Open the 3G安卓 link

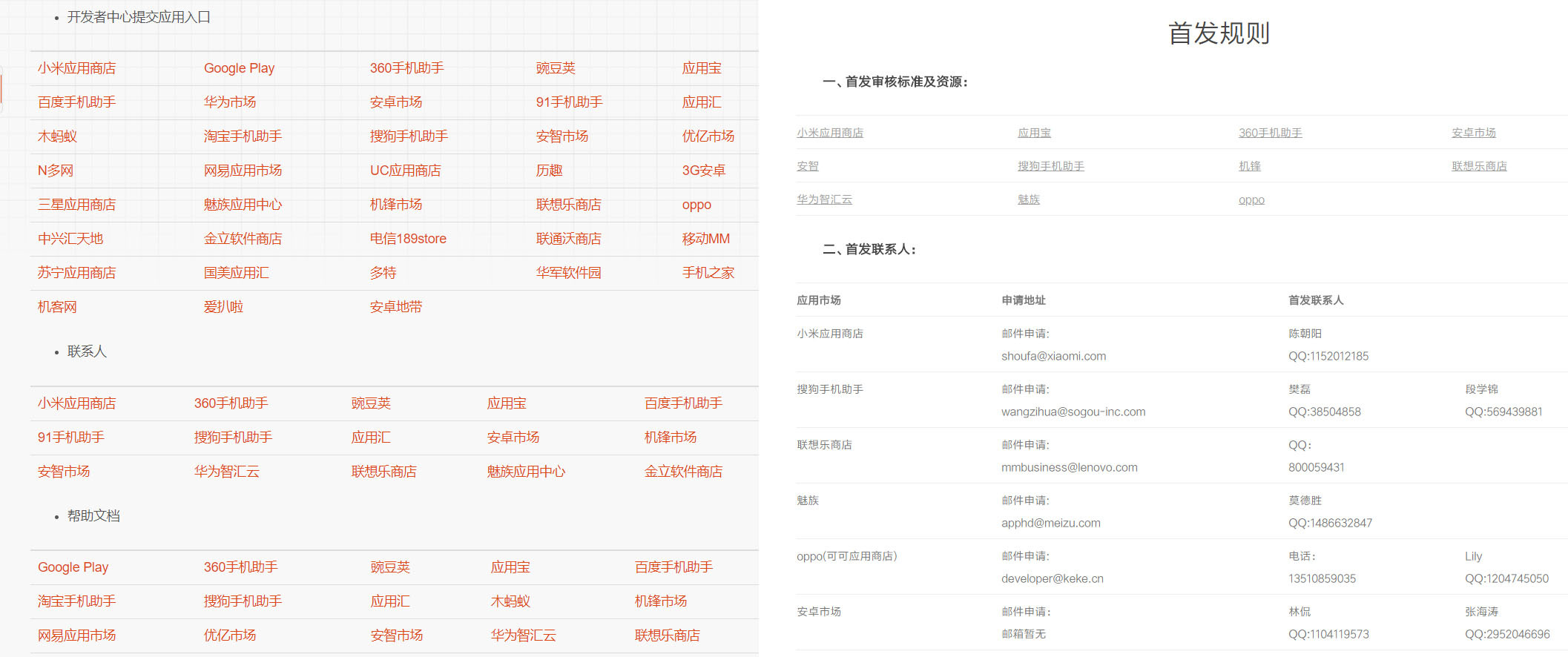(703, 171)
